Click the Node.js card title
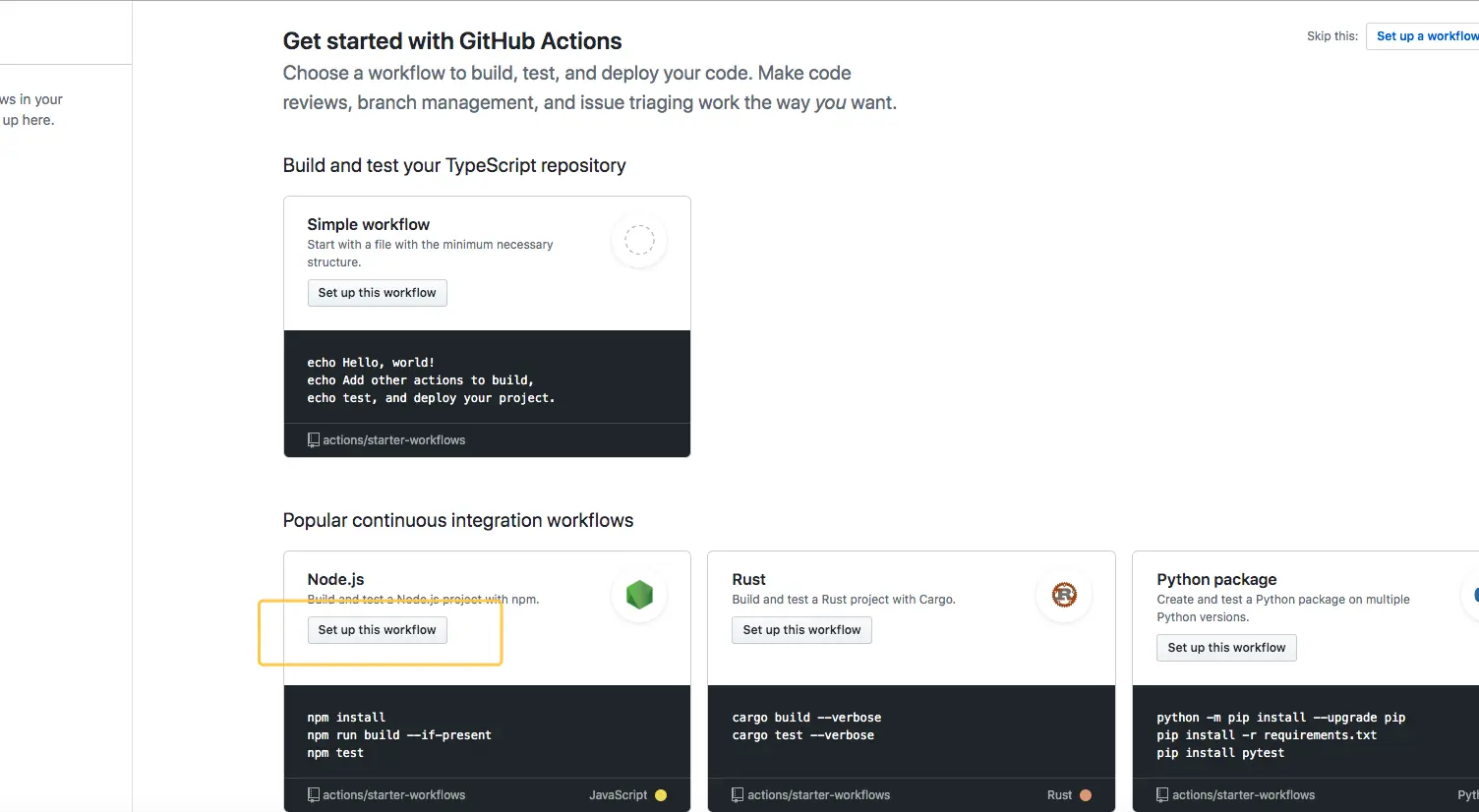 pyautogui.click(x=335, y=579)
